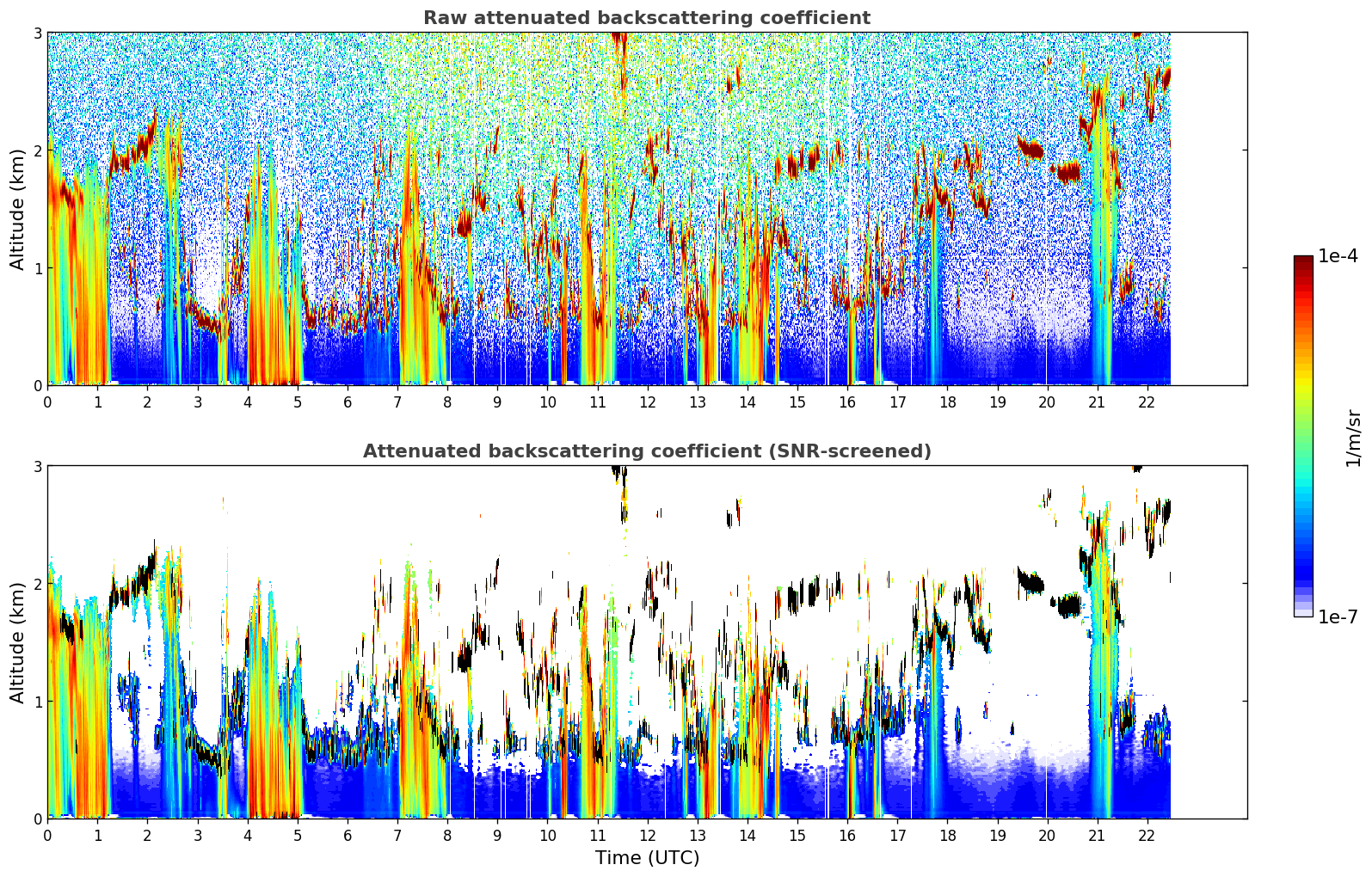Viewport: 1372px width, 877px height.
Task: Click the bottom plot's 'Altitude (km)' label
Action: pyautogui.click(x=17, y=642)
